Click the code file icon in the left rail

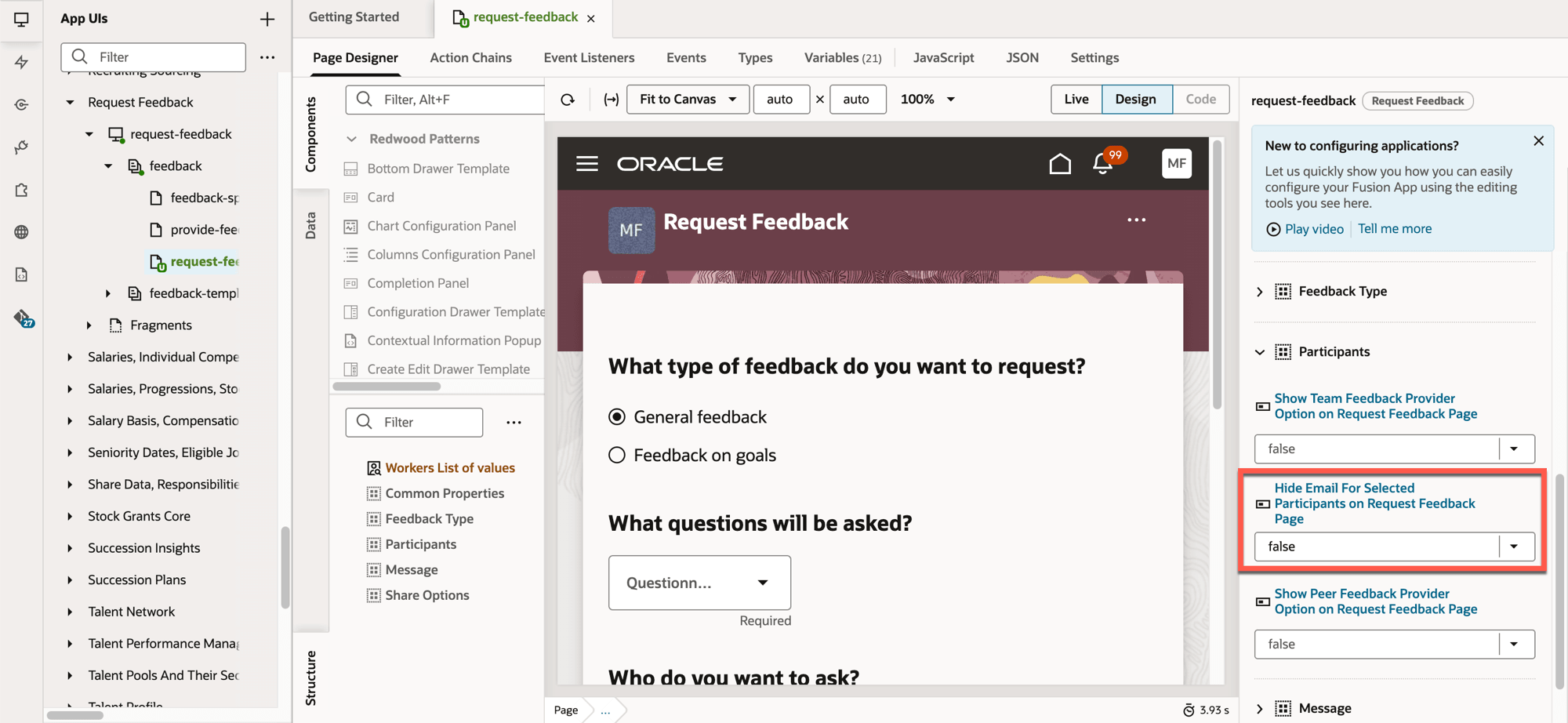pos(21,274)
